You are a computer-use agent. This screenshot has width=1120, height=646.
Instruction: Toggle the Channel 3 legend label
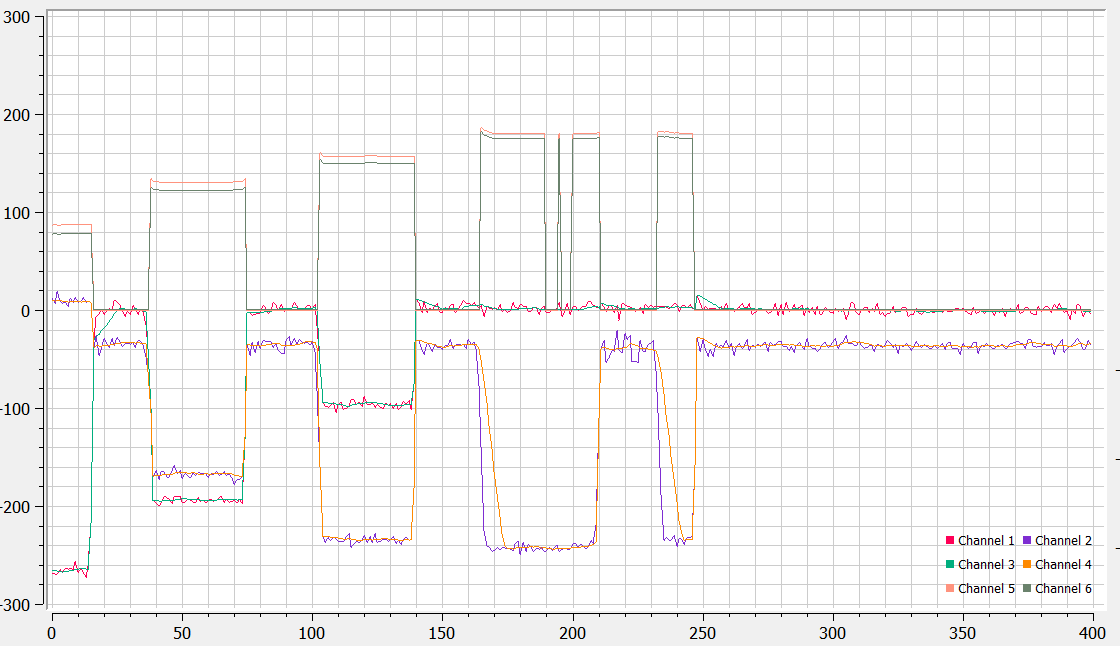[986, 565]
